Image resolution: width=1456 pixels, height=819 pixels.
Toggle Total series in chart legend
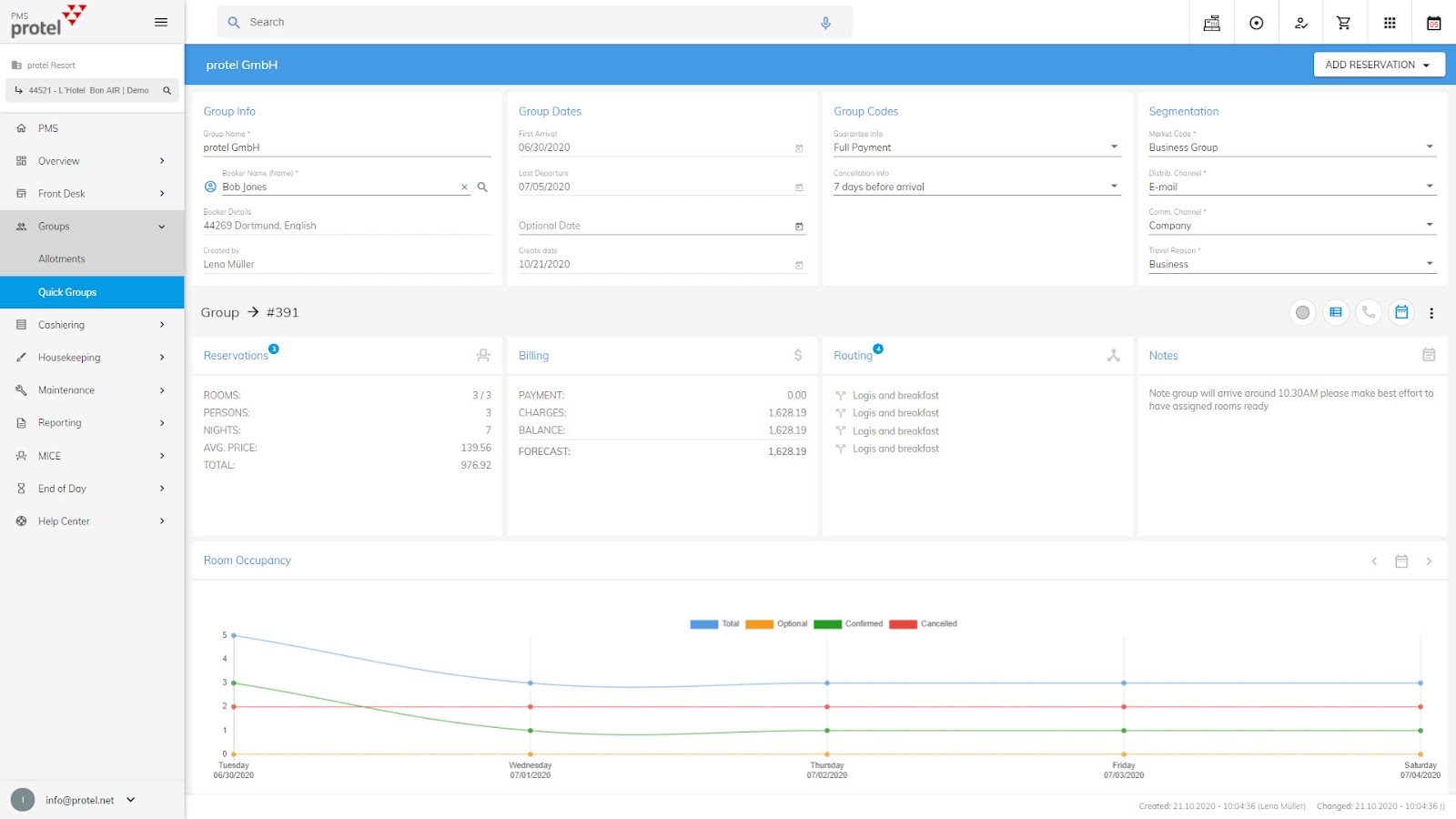click(x=715, y=624)
